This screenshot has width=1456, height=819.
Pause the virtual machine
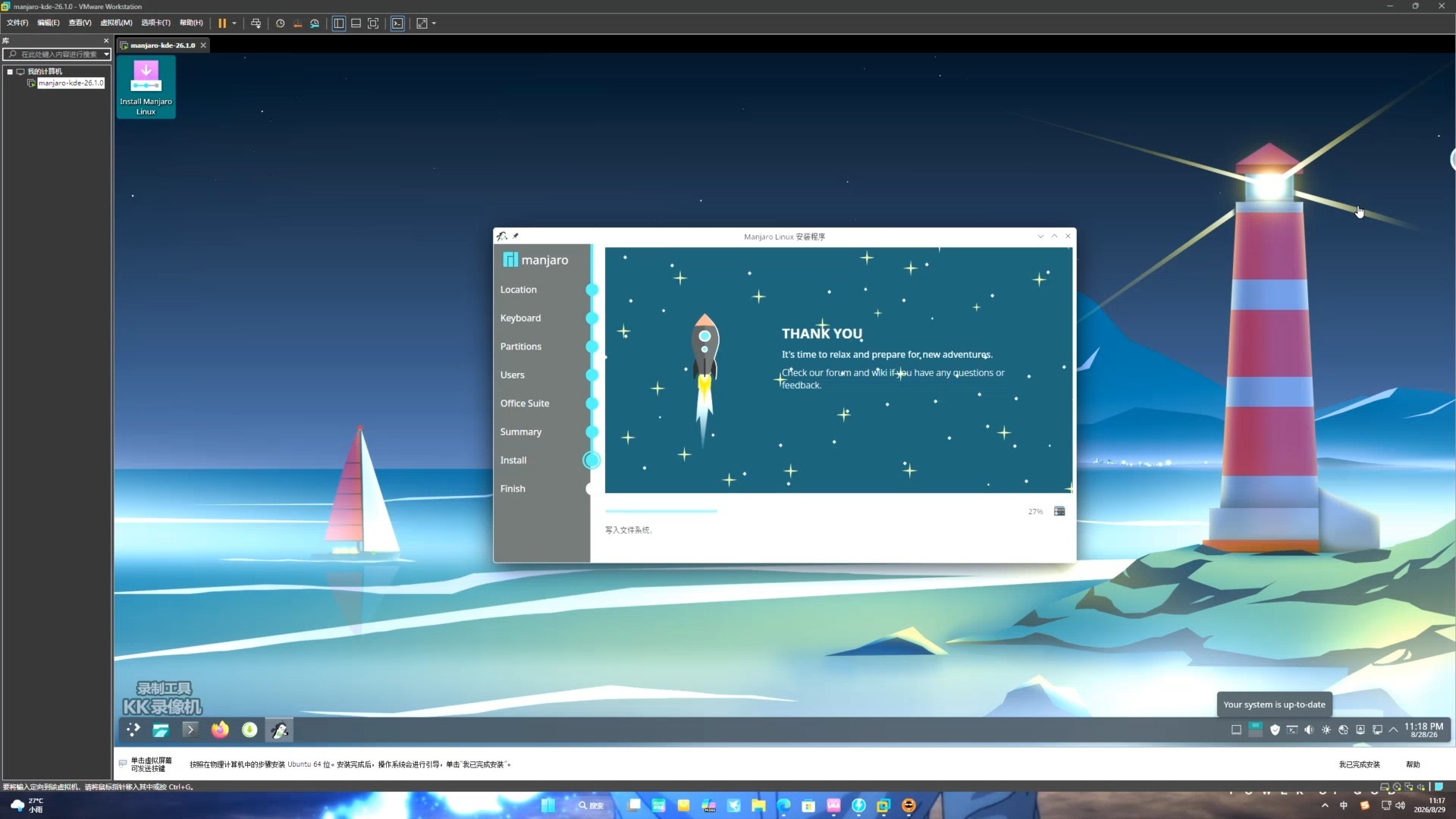[x=222, y=24]
